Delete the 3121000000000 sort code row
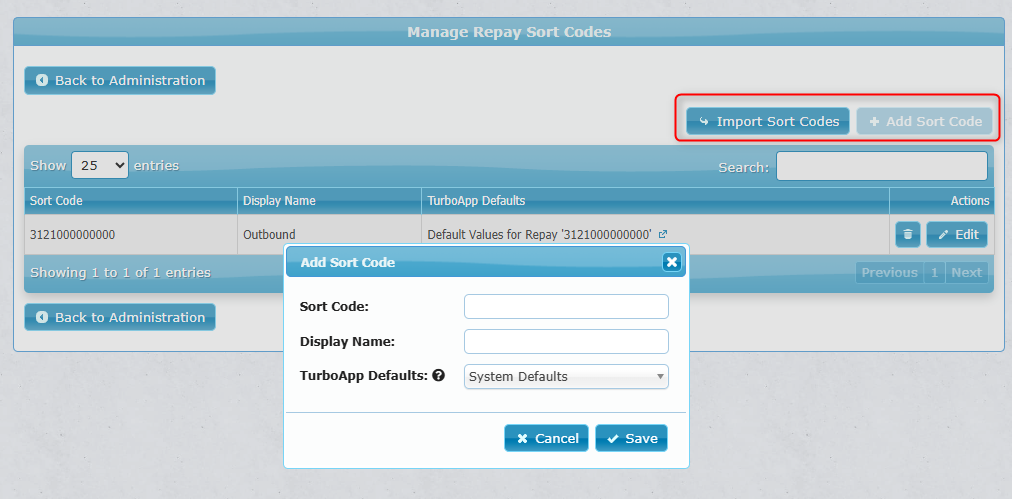Screen dimensions: 1012x499 pos(907,234)
